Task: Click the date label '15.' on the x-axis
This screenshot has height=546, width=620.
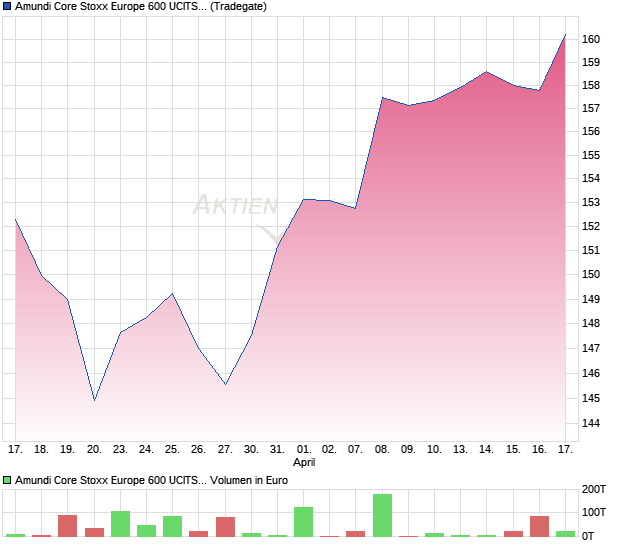Action: click(513, 450)
